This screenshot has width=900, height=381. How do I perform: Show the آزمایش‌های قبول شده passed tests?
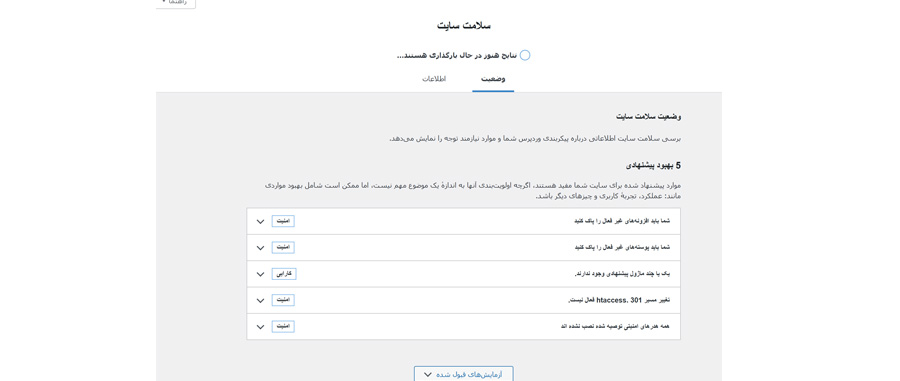point(463,374)
